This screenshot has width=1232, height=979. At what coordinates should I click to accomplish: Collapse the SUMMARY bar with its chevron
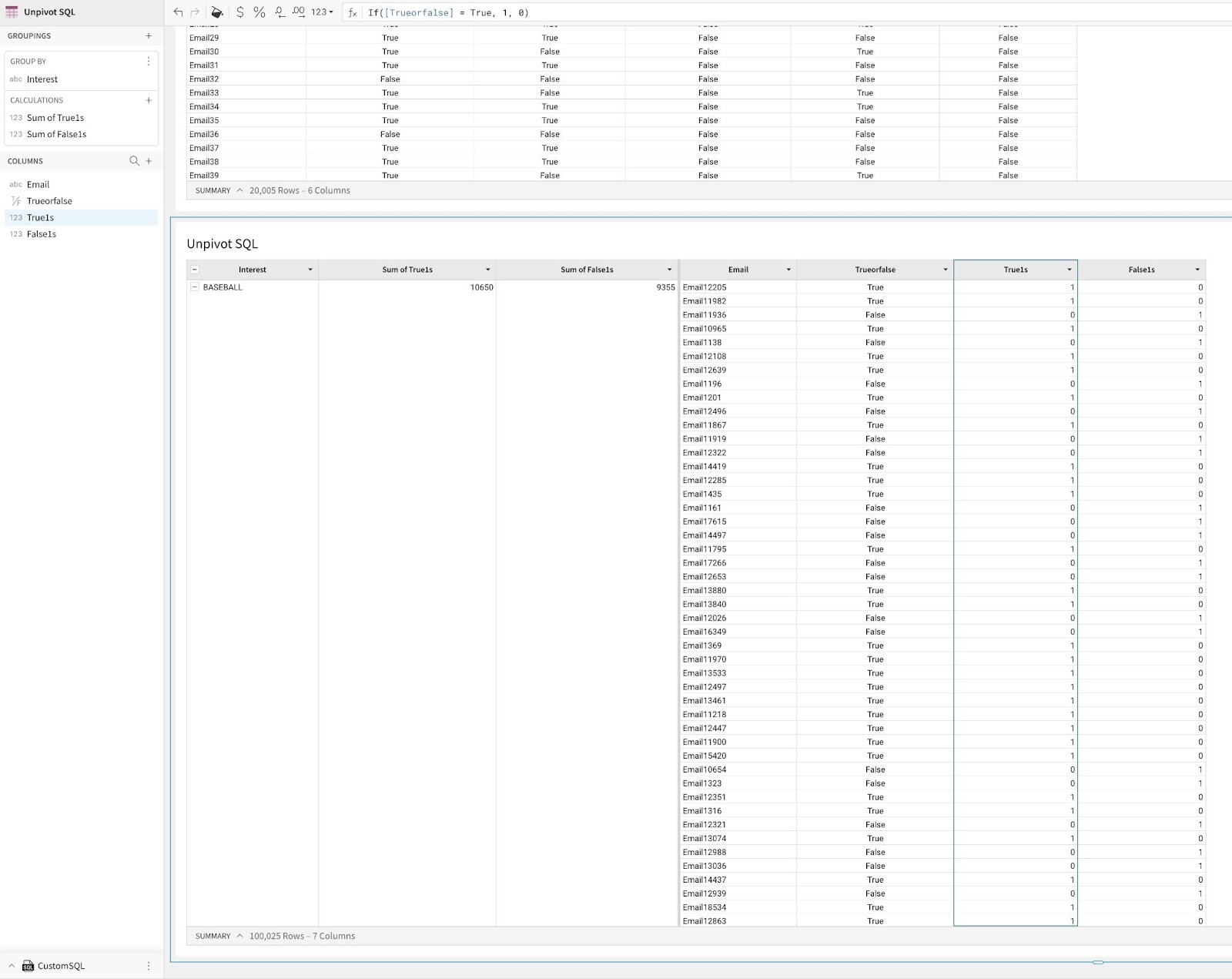239,936
